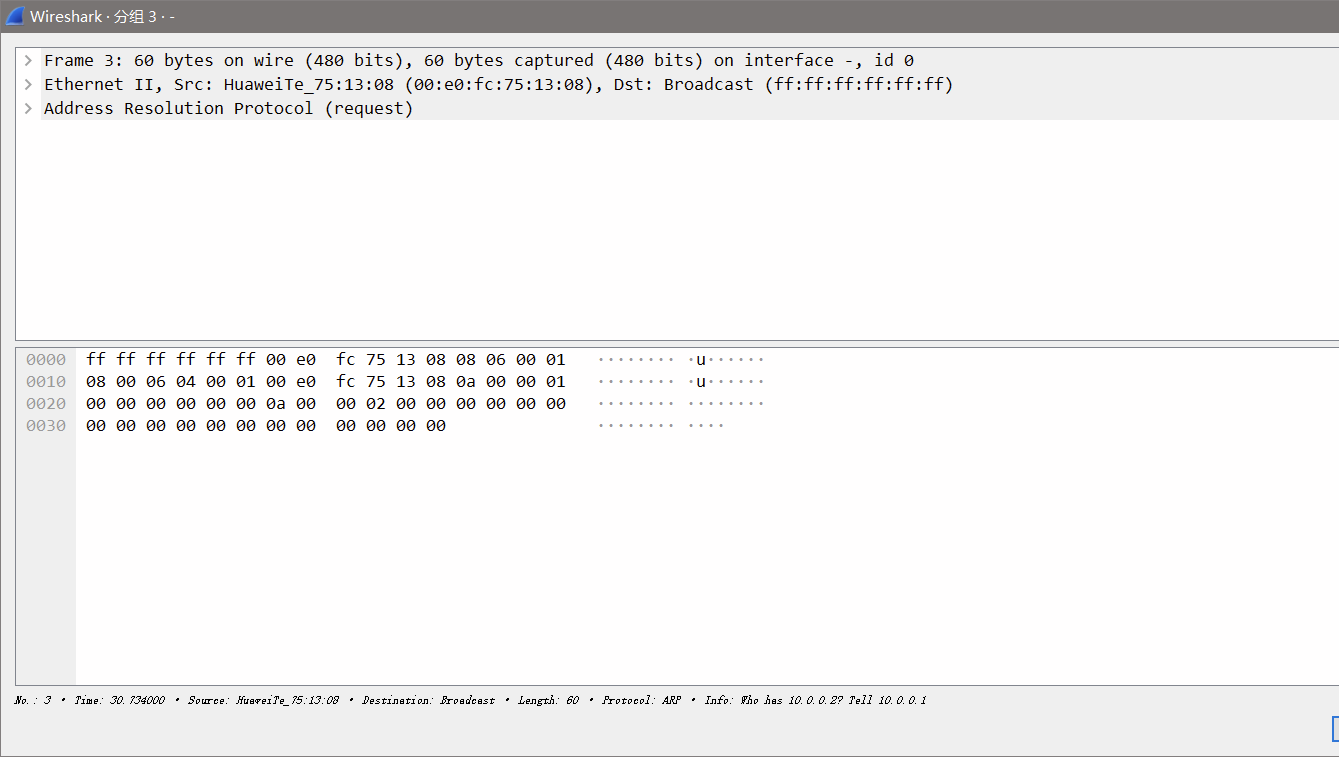This screenshot has width=1339, height=757.
Task: Click 'No.: 3' in status line
Action: tap(33, 700)
